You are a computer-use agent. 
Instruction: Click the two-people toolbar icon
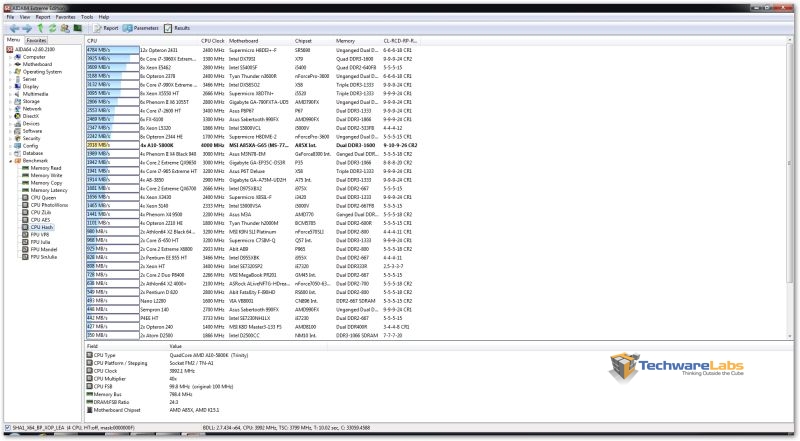pyautogui.click(x=65, y=29)
